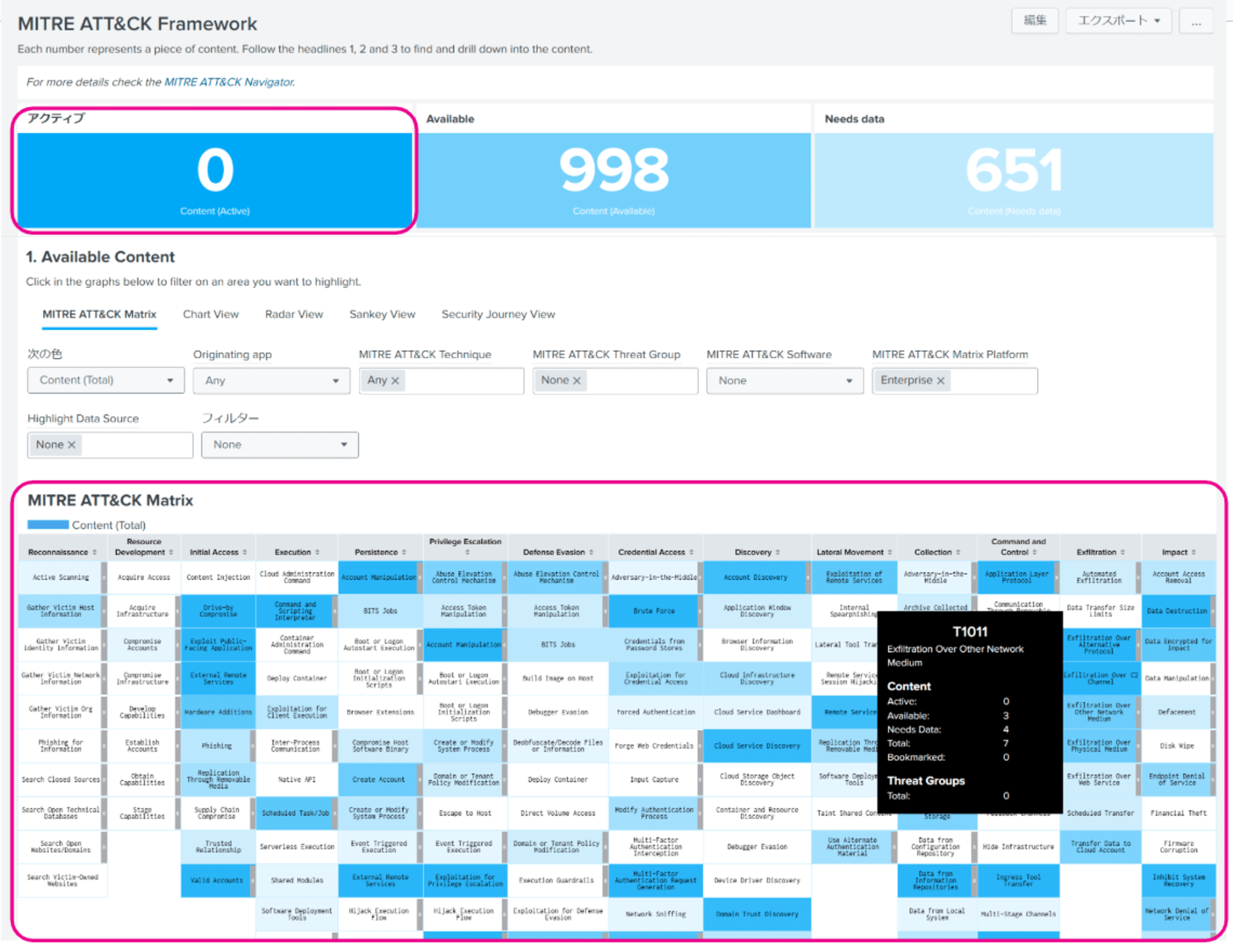Viewport: 1233px width, 952px height.
Task: Sort the Command and Control column
Action: 1034,552
